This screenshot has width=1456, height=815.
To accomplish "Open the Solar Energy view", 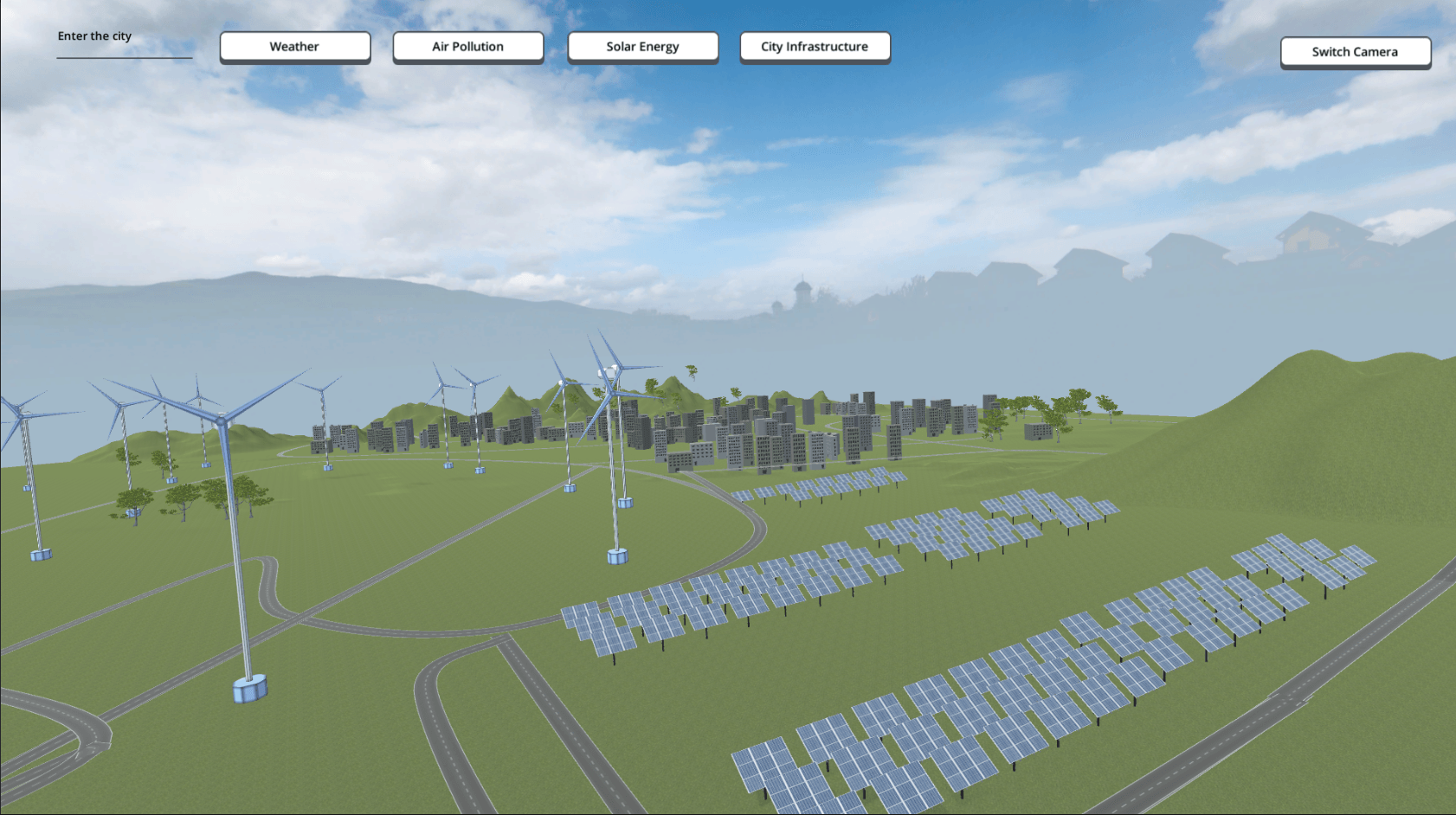I will pyautogui.click(x=643, y=47).
